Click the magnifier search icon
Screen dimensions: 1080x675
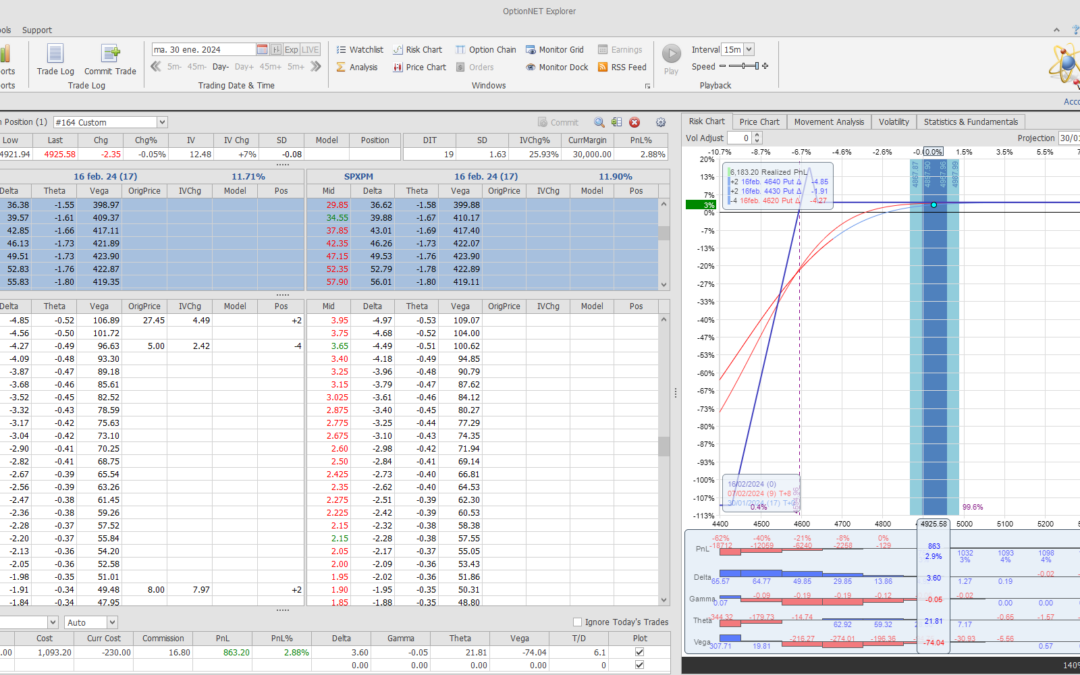[599, 122]
